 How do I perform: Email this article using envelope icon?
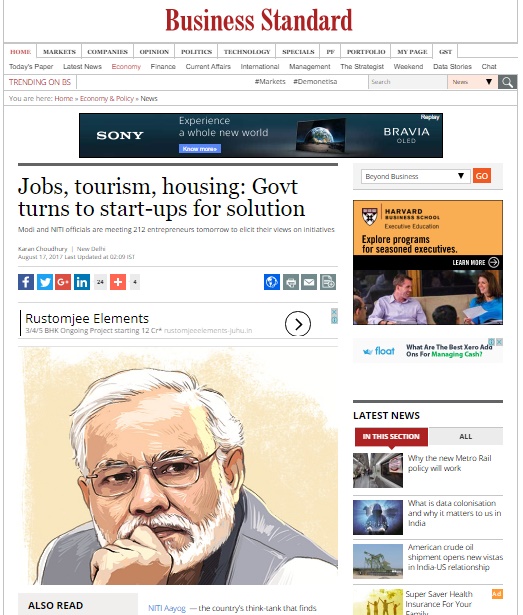click(x=309, y=282)
